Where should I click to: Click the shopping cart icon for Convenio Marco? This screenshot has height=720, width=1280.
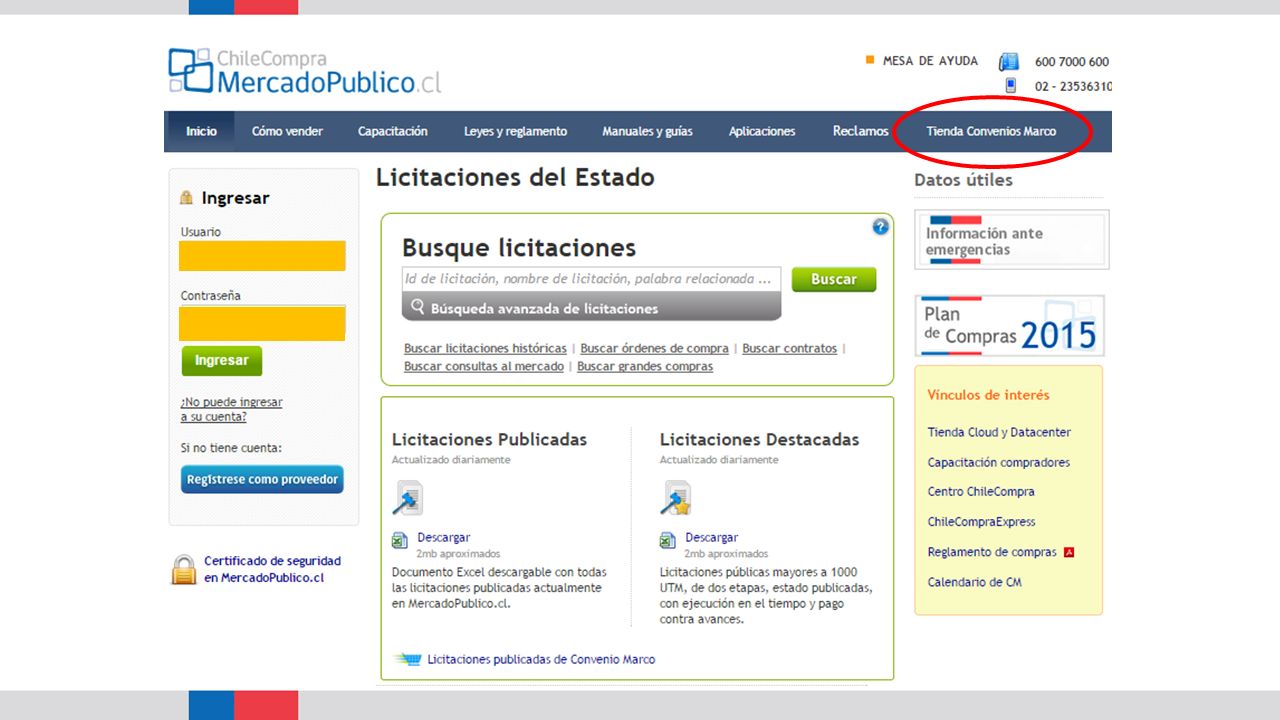[x=408, y=659]
